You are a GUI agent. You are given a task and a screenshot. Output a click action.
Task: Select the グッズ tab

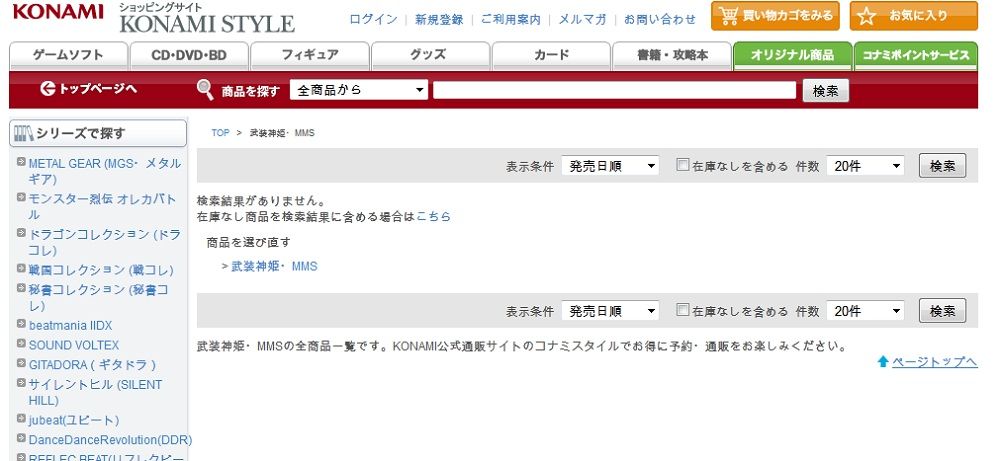tap(430, 56)
